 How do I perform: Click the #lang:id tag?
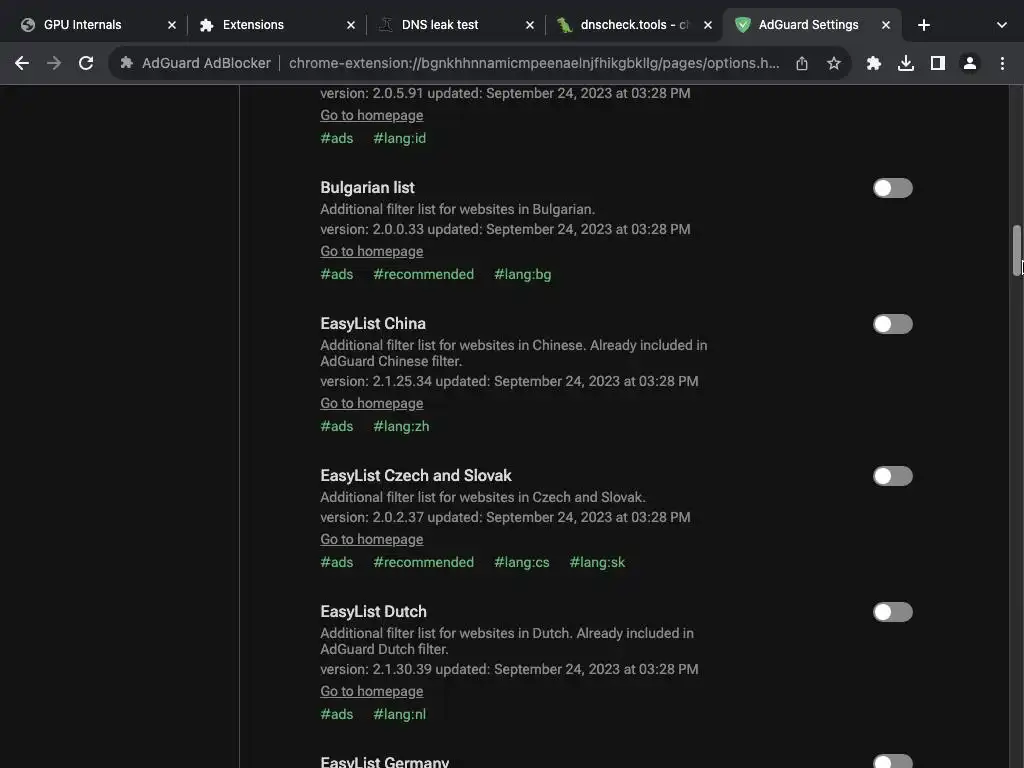399,138
